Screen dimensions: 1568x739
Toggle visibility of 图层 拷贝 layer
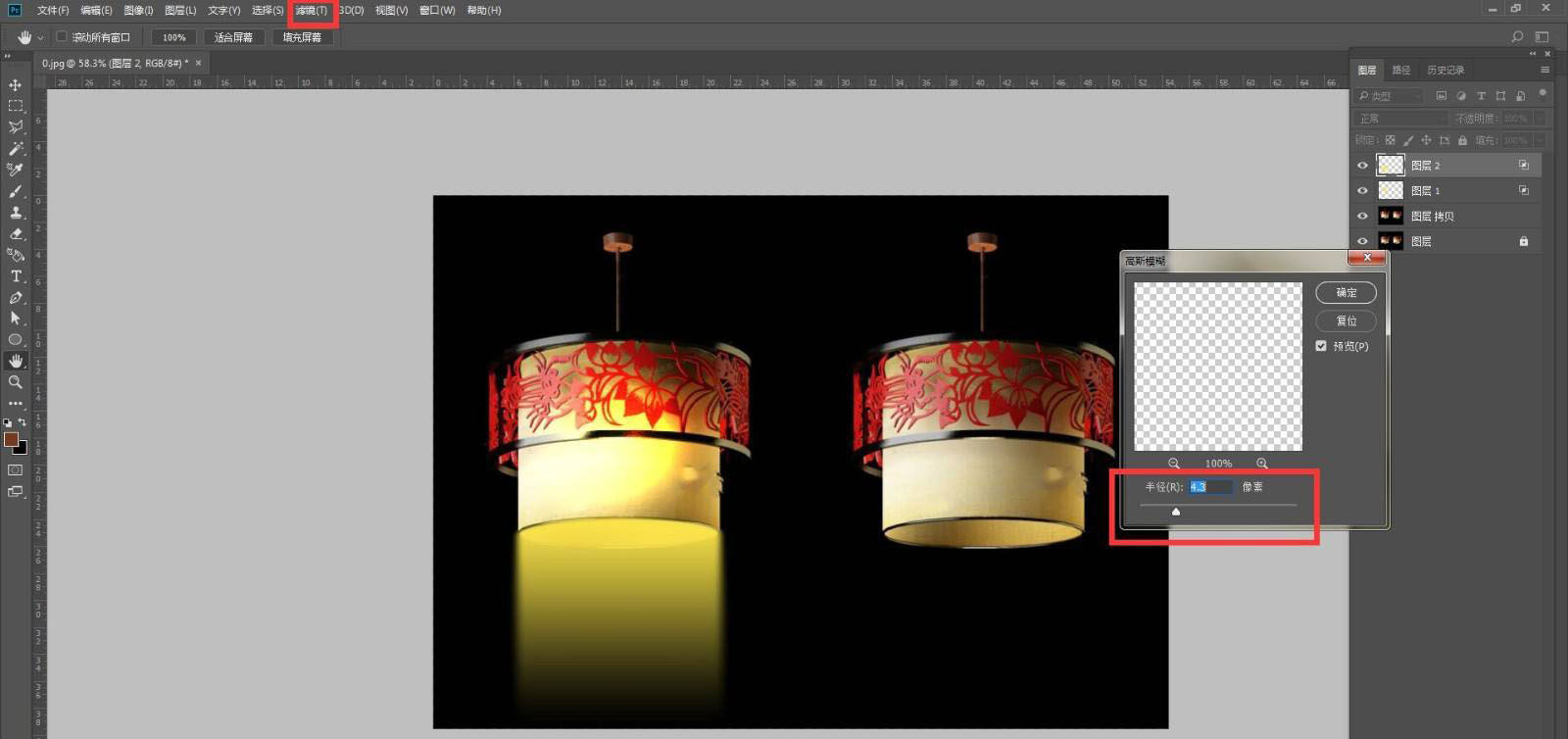coord(1362,216)
